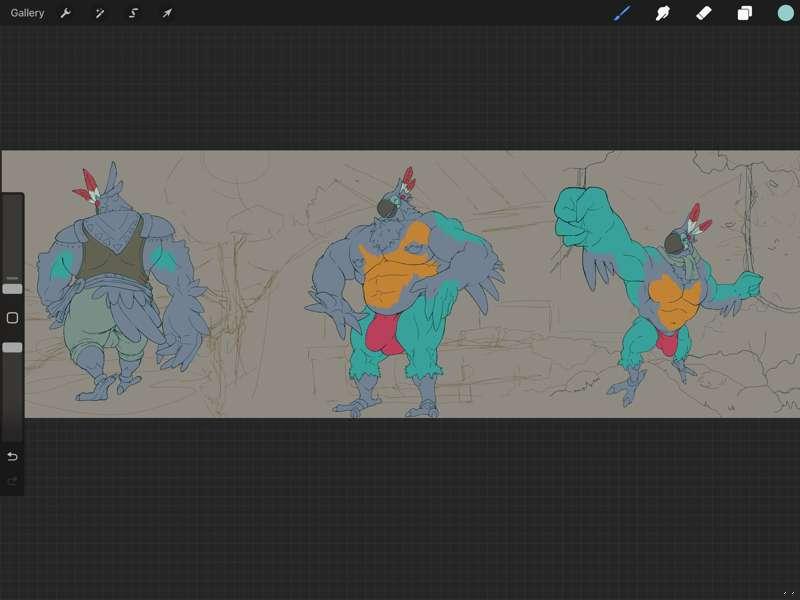Adjust the brush size slider handle
The height and width of the screenshot is (600, 800).
click(x=12, y=289)
